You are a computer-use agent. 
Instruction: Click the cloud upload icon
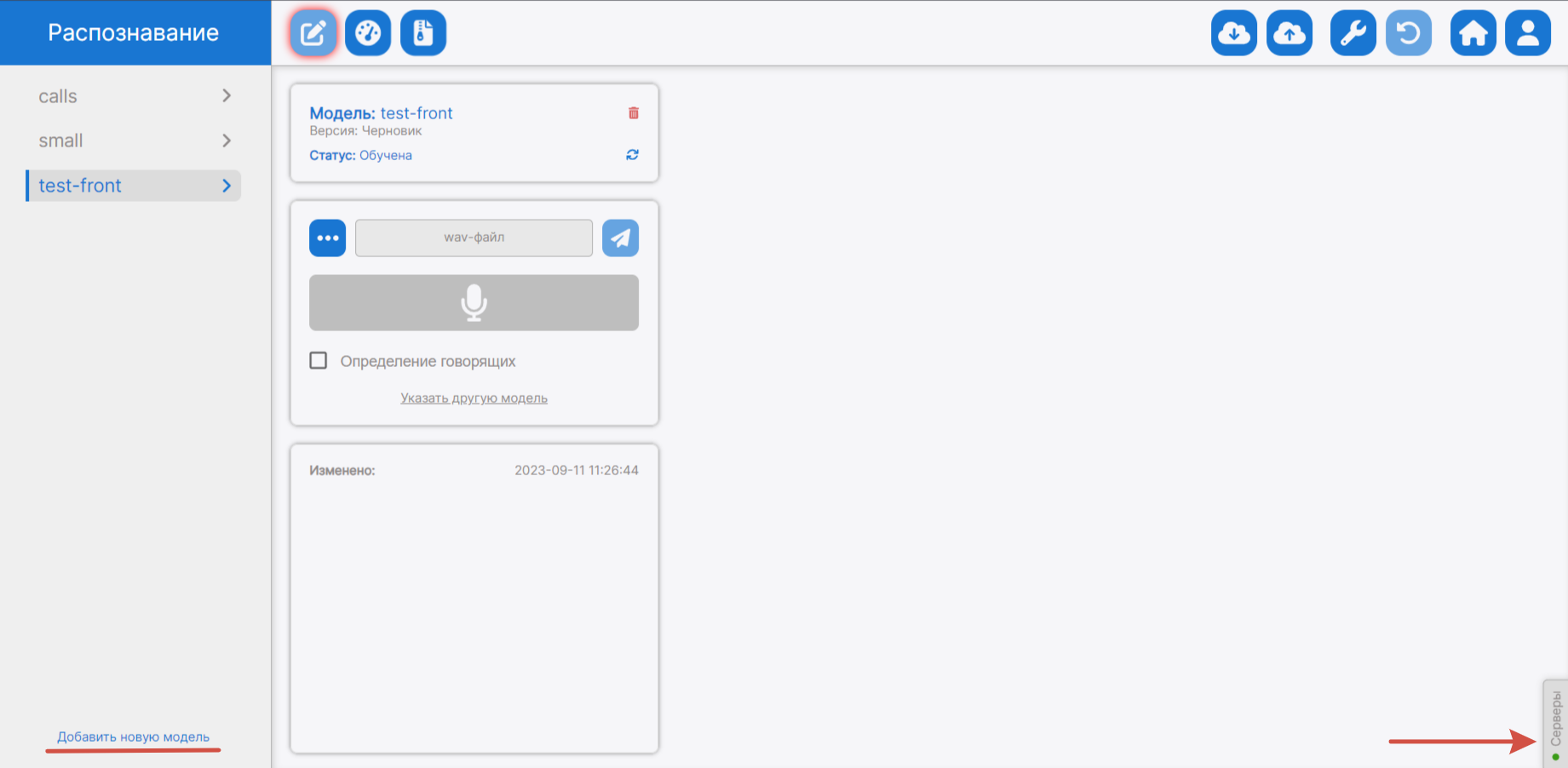tap(1289, 33)
